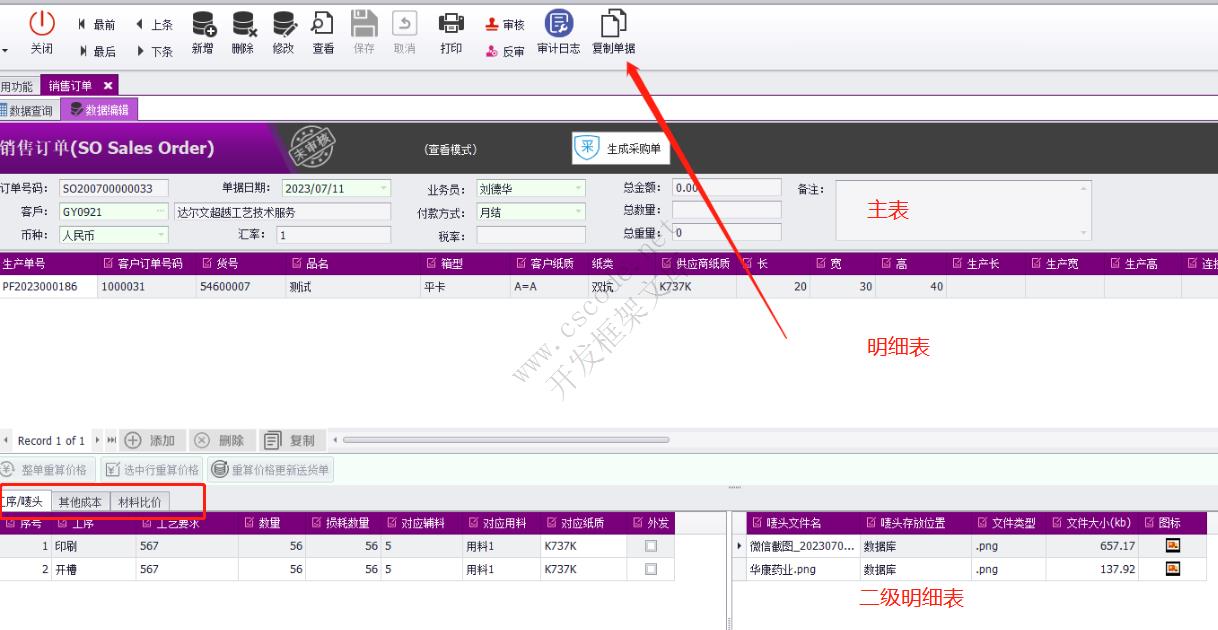The image size is (1218, 630).
Task: Click the 修改 (Modify) icon
Action: pyautogui.click(x=284, y=30)
